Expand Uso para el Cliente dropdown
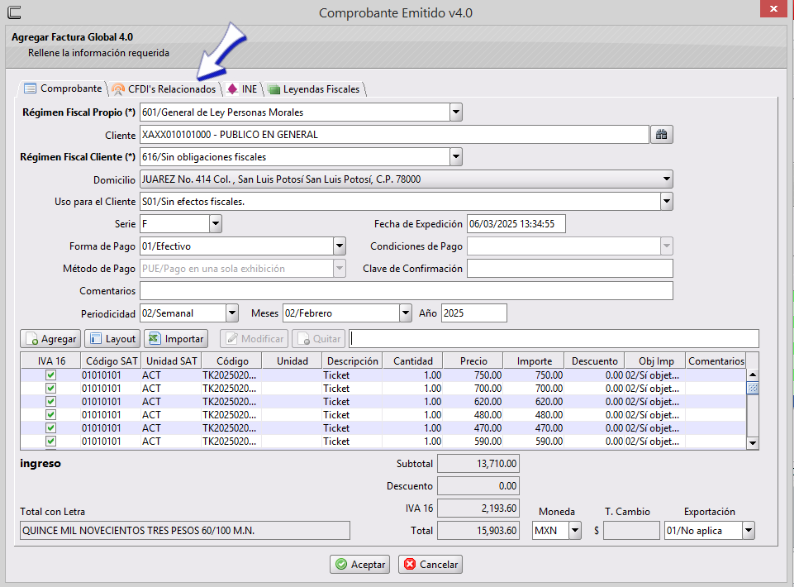Image resolution: width=794 pixels, height=587 pixels. tap(666, 201)
